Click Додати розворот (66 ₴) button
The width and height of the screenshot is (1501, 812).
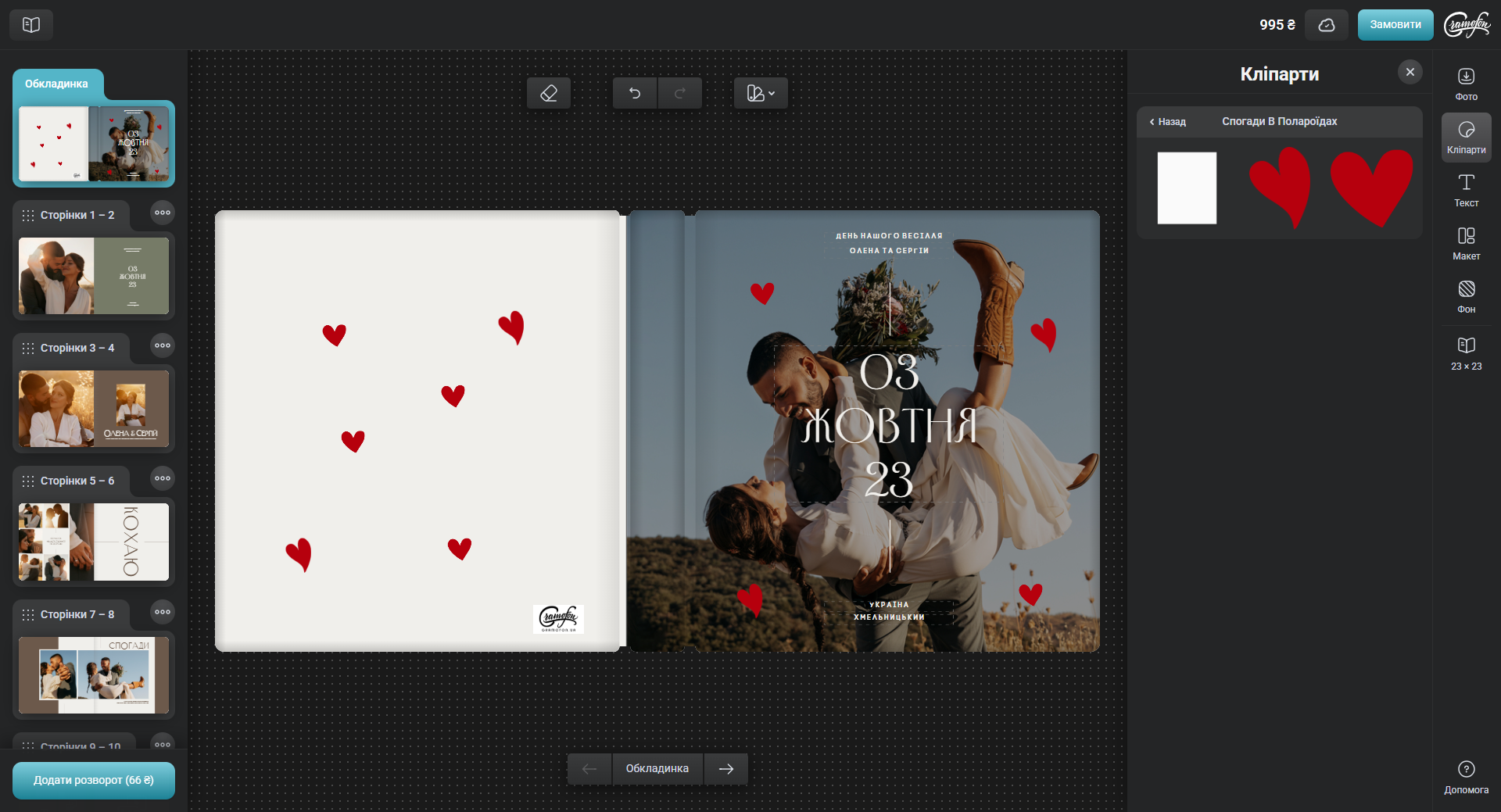(x=94, y=780)
